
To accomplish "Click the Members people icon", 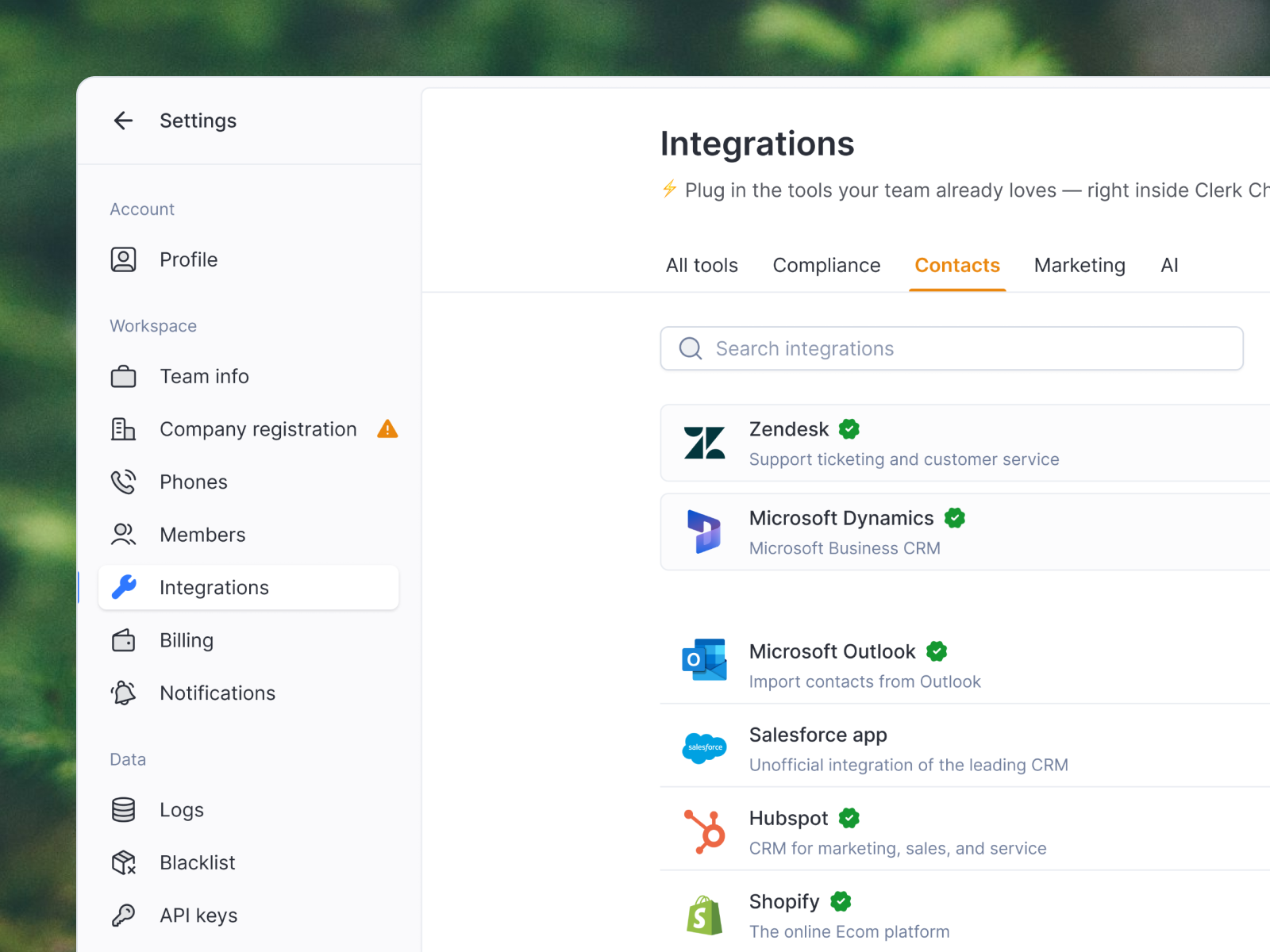I will [123, 535].
